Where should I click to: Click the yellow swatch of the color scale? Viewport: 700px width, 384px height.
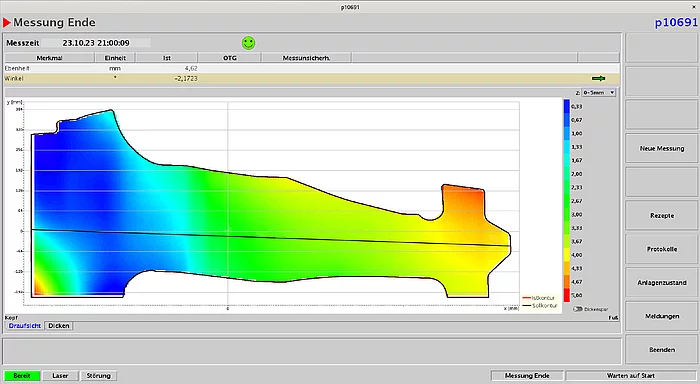click(567, 255)
